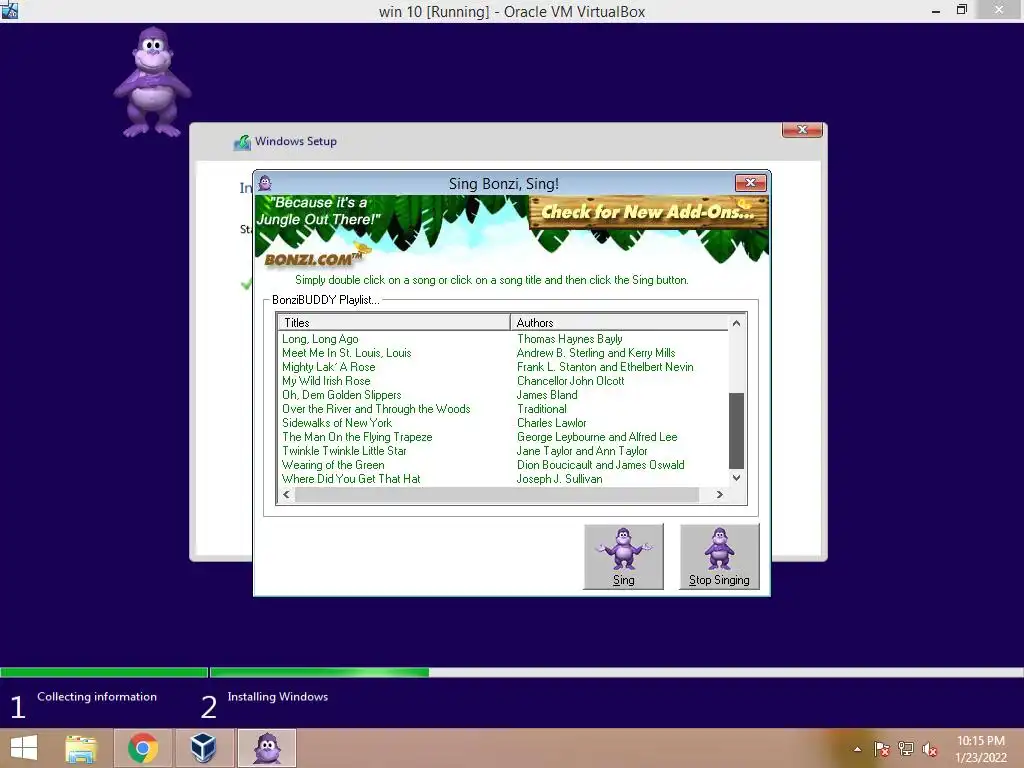
Task: Select song Meet Me In St. Louis, Louis
Action: (347, 353)
